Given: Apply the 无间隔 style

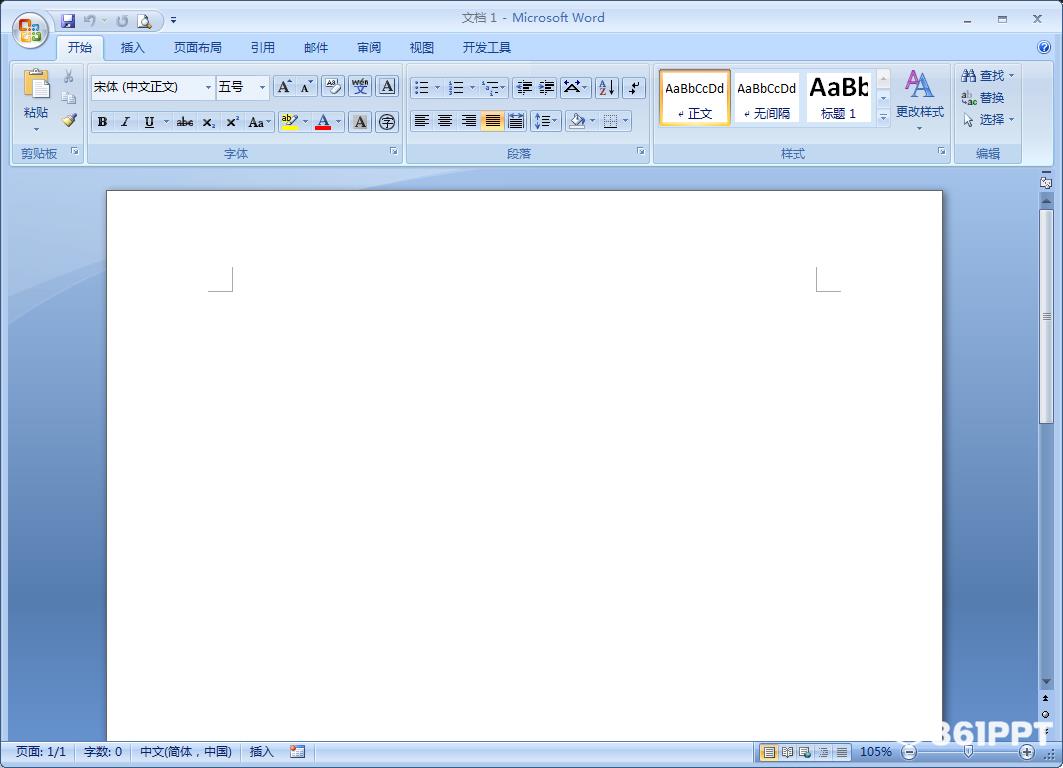Looking at the screenshot, I should click(767, 97).
